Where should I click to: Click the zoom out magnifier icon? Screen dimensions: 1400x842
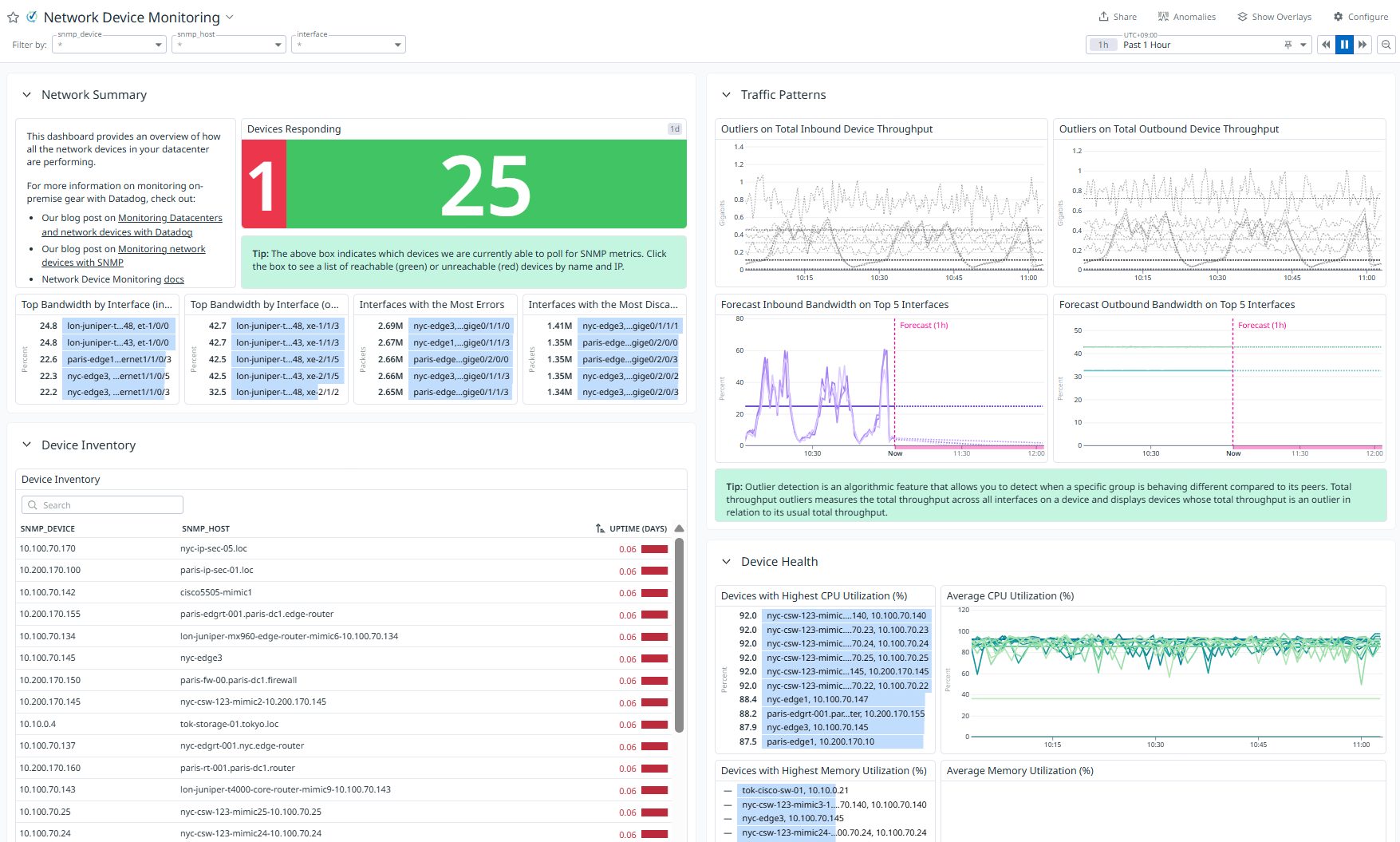[1386, 45]
